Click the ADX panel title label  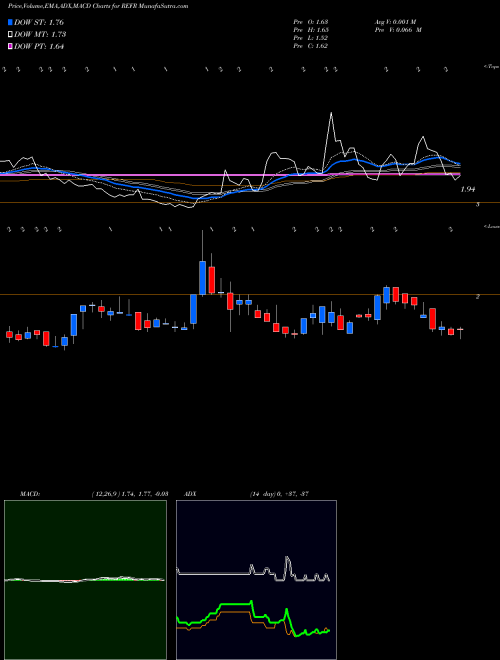191,494
